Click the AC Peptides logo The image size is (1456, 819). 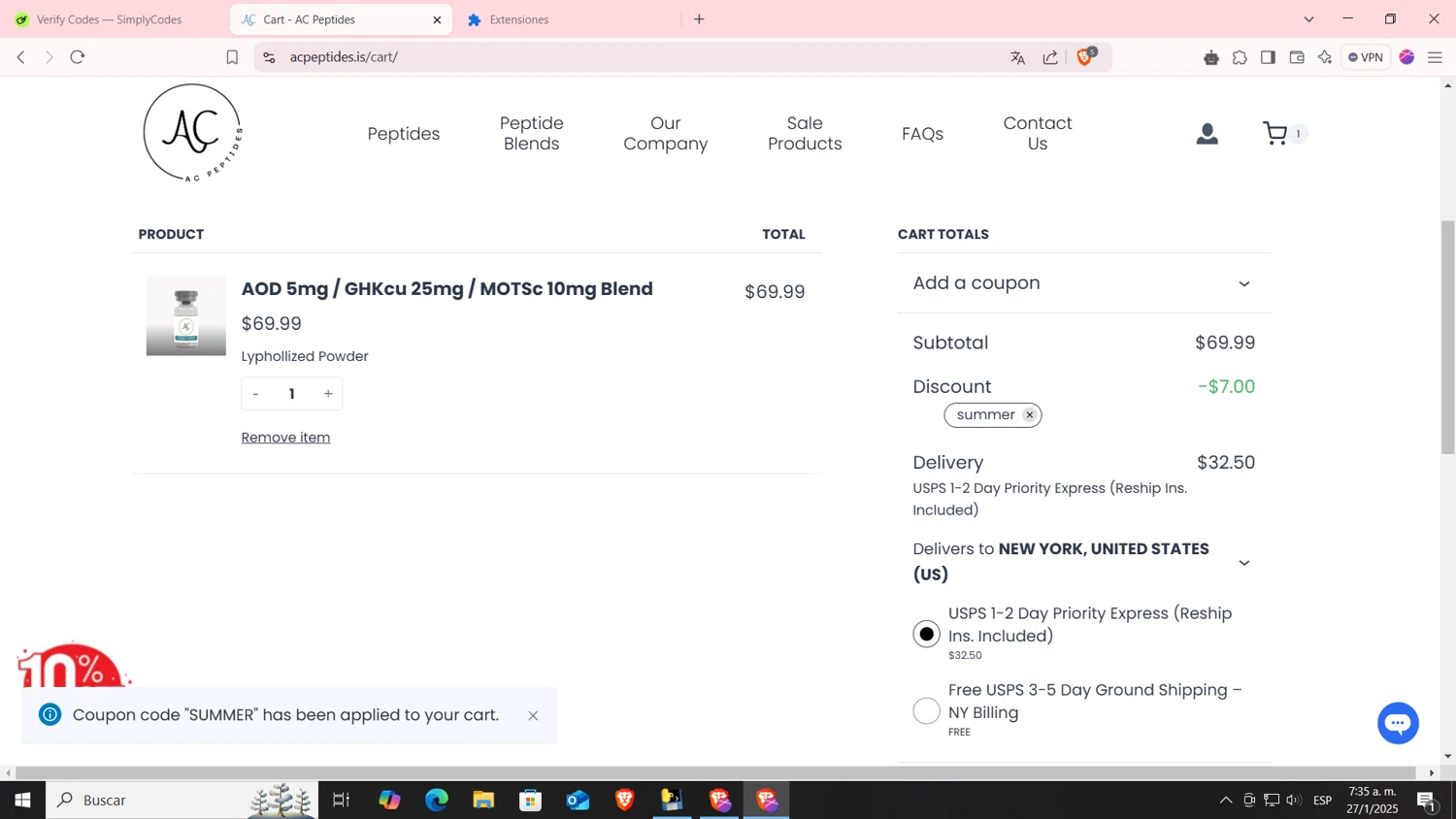[x=192, y=133]
